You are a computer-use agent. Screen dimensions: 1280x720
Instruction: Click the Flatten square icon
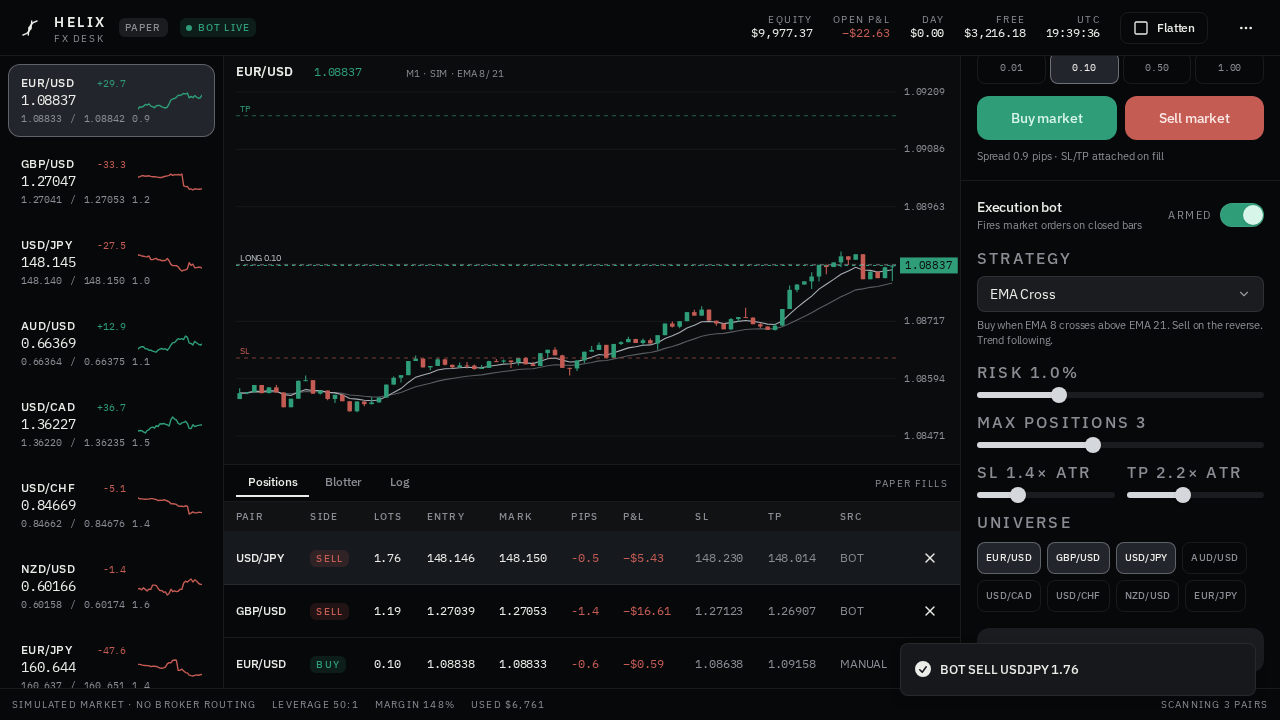coord(1141,28)
